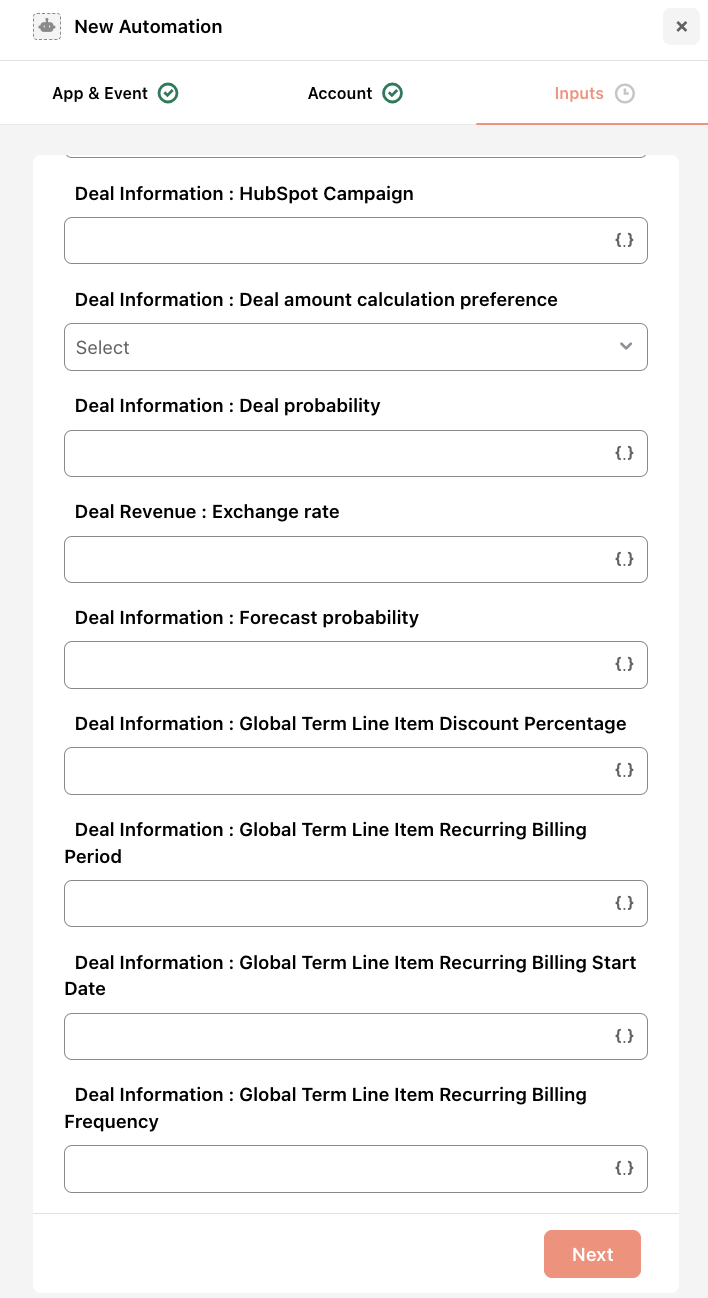Image resolution: width=708 pixels, height=1298 pixels.
Task: Close the New Automation panel
Action: point(681,27)
